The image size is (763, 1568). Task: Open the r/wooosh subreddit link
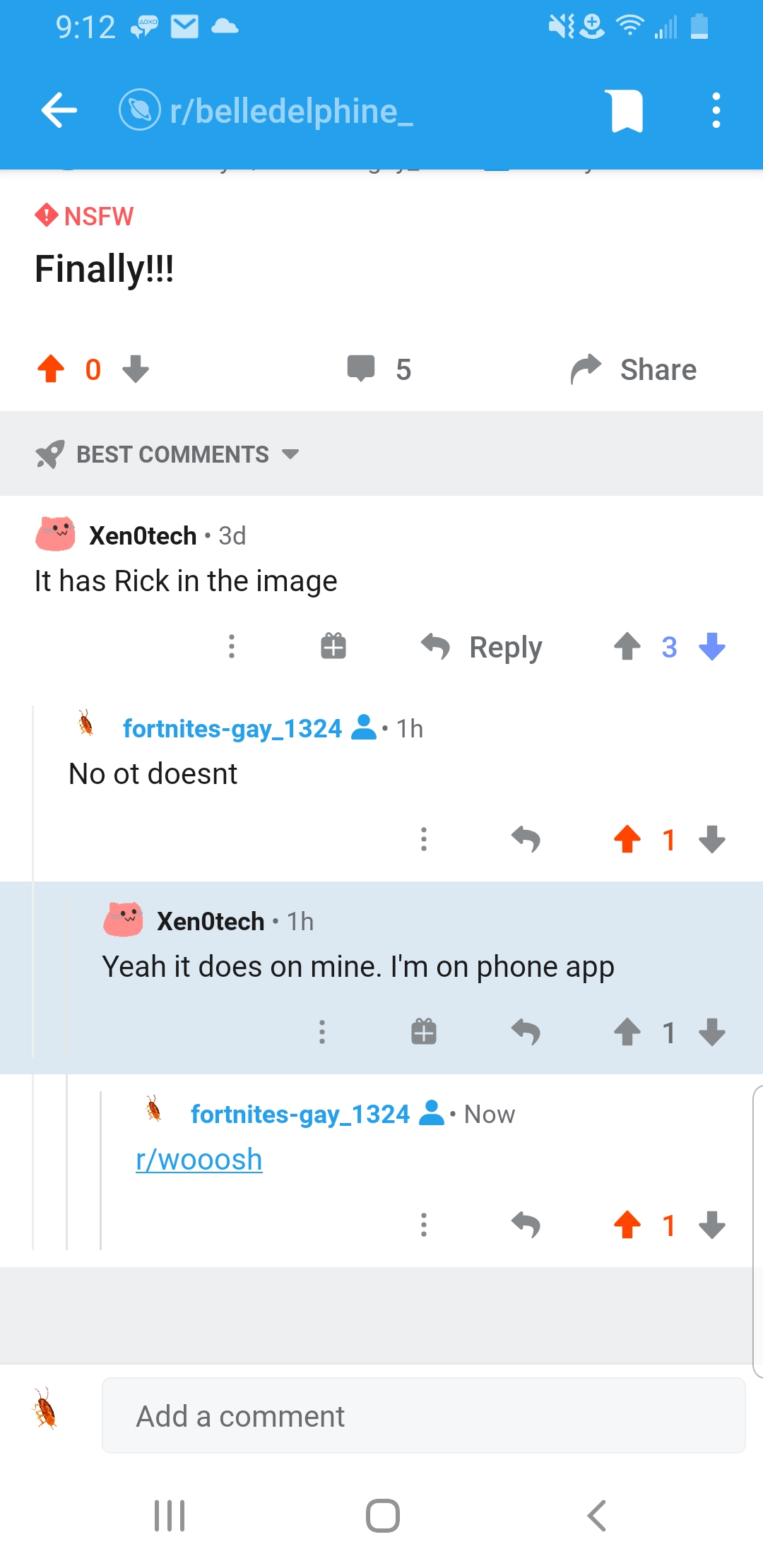point(199,1160)
